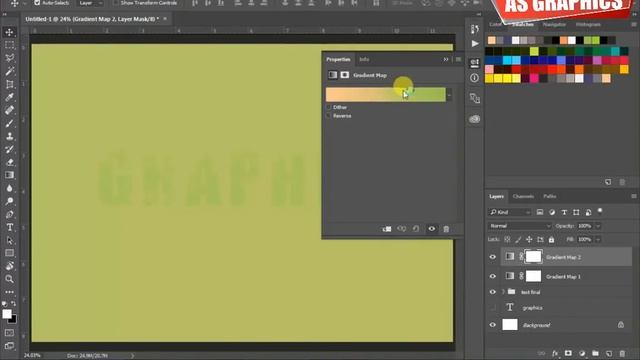Open the gradient picker dropdown arrow
The image size is (640, 360).
[x=449, y=95]
